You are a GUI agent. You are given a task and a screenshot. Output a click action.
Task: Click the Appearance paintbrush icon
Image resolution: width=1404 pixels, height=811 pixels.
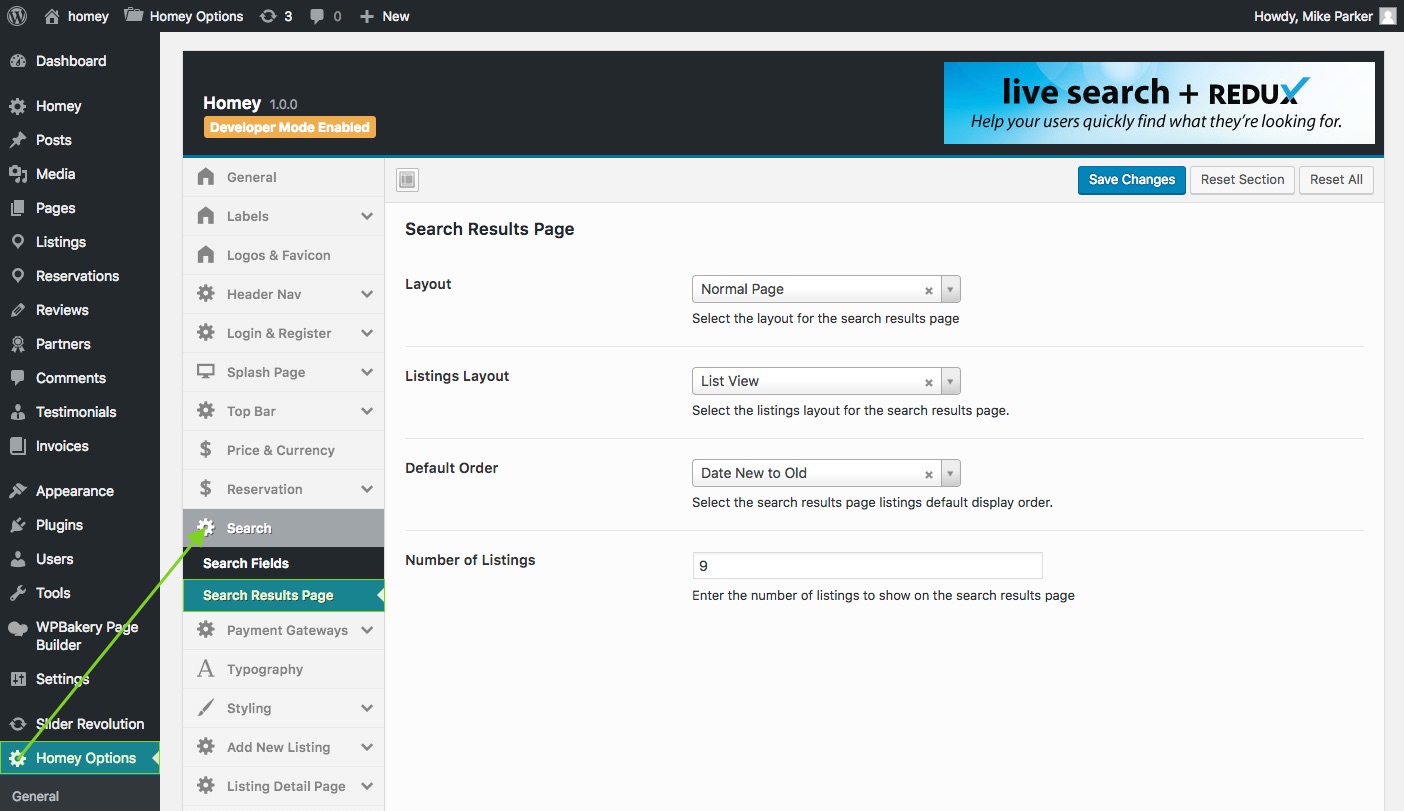(17, 491)
